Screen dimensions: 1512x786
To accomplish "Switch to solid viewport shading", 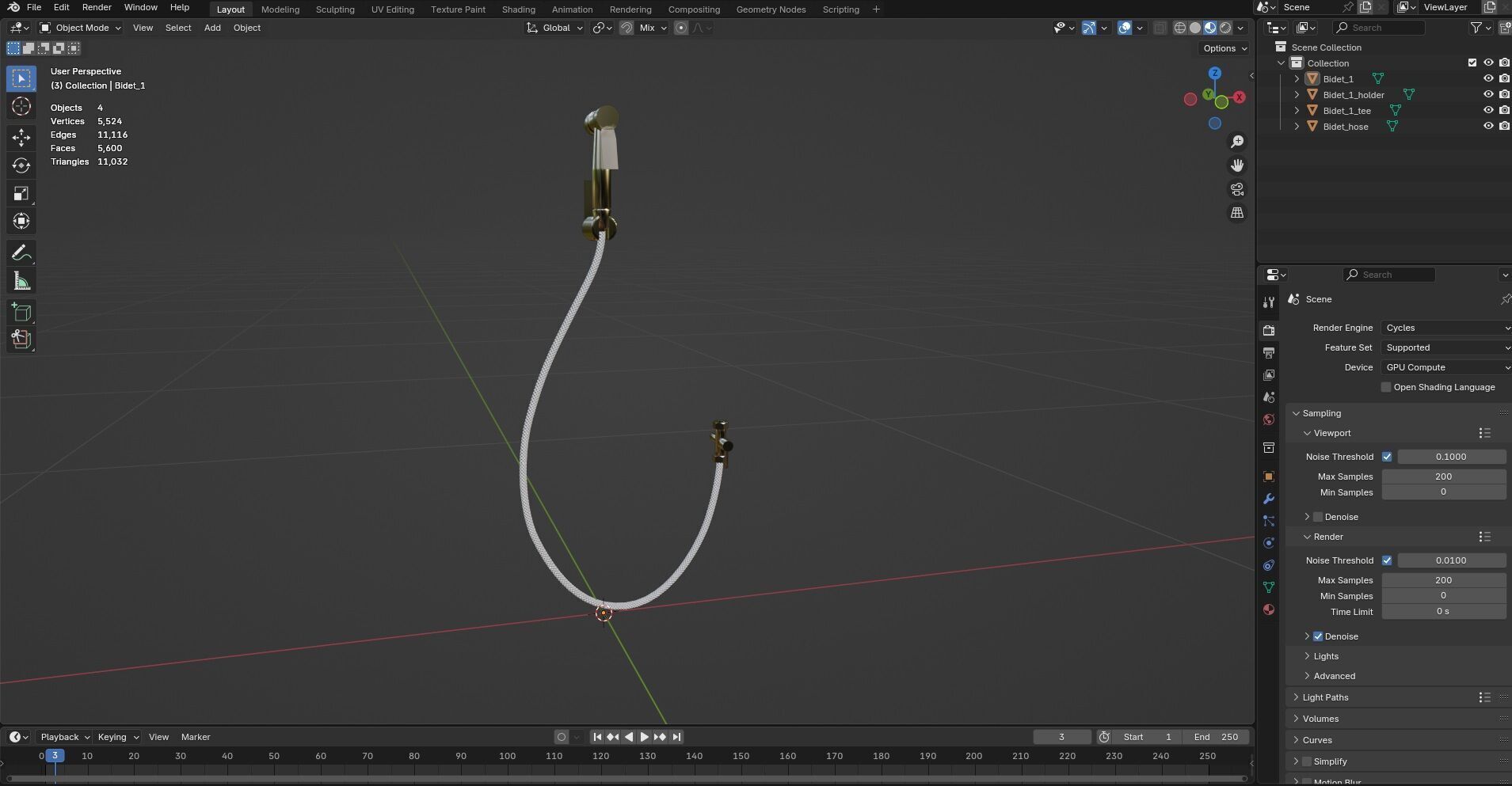I will 1195,28.
